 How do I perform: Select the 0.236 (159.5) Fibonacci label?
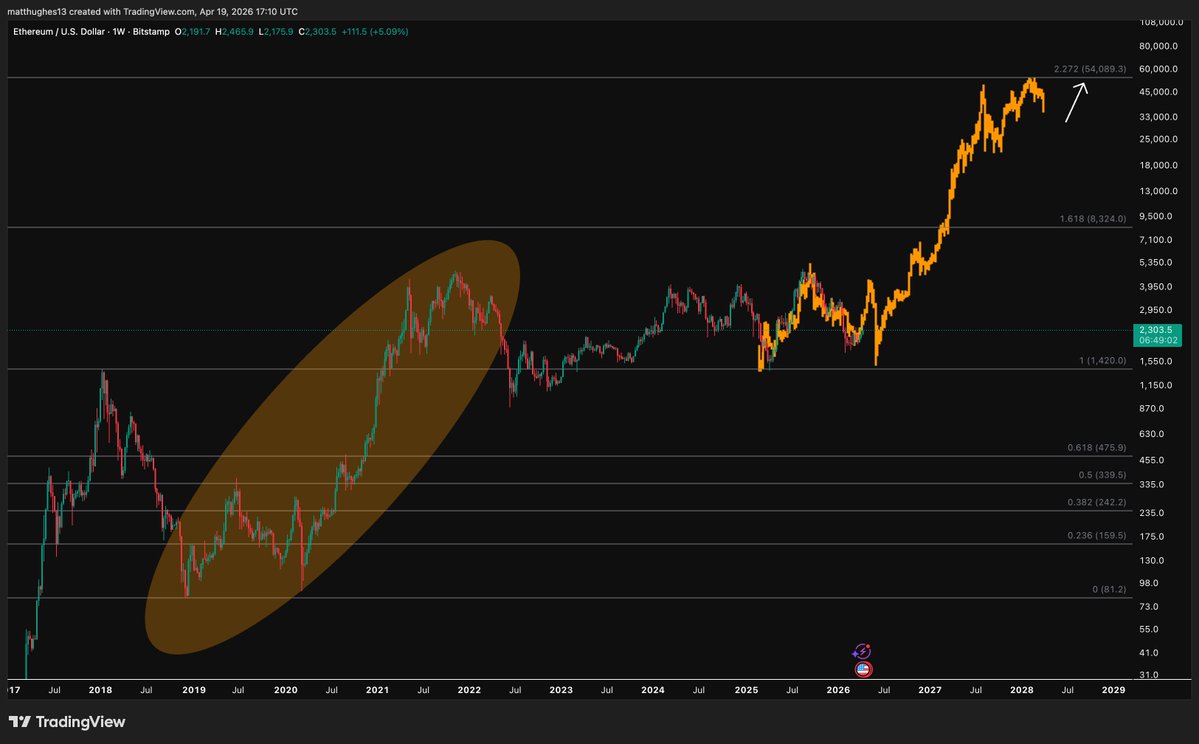pyautogui.click(x=1096, y=535)
